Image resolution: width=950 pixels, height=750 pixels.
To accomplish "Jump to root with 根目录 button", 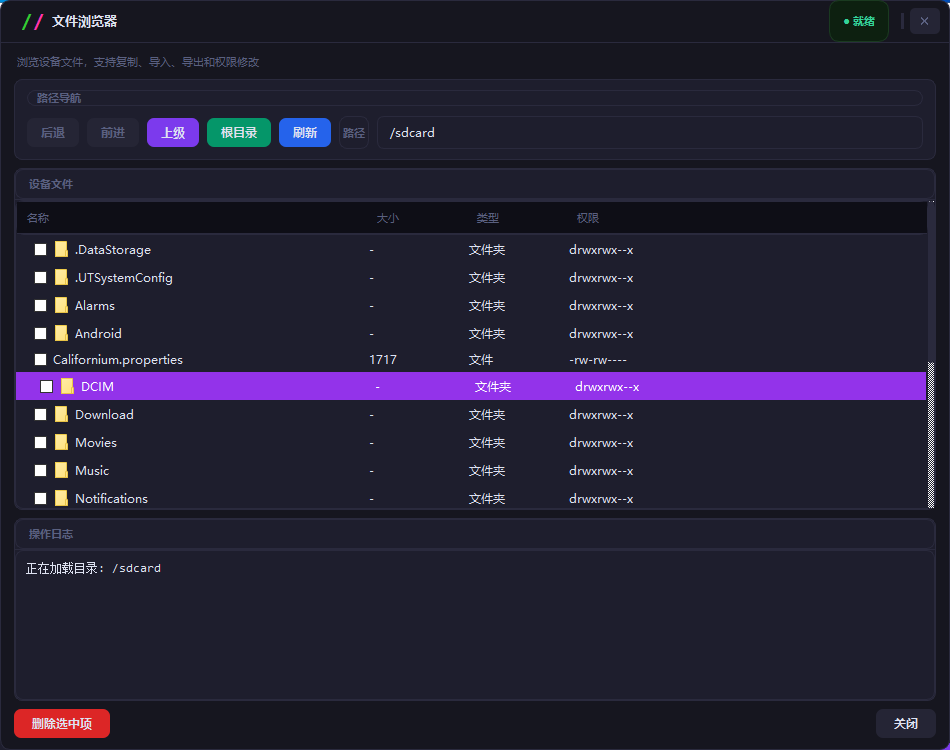I will [239, 133].
